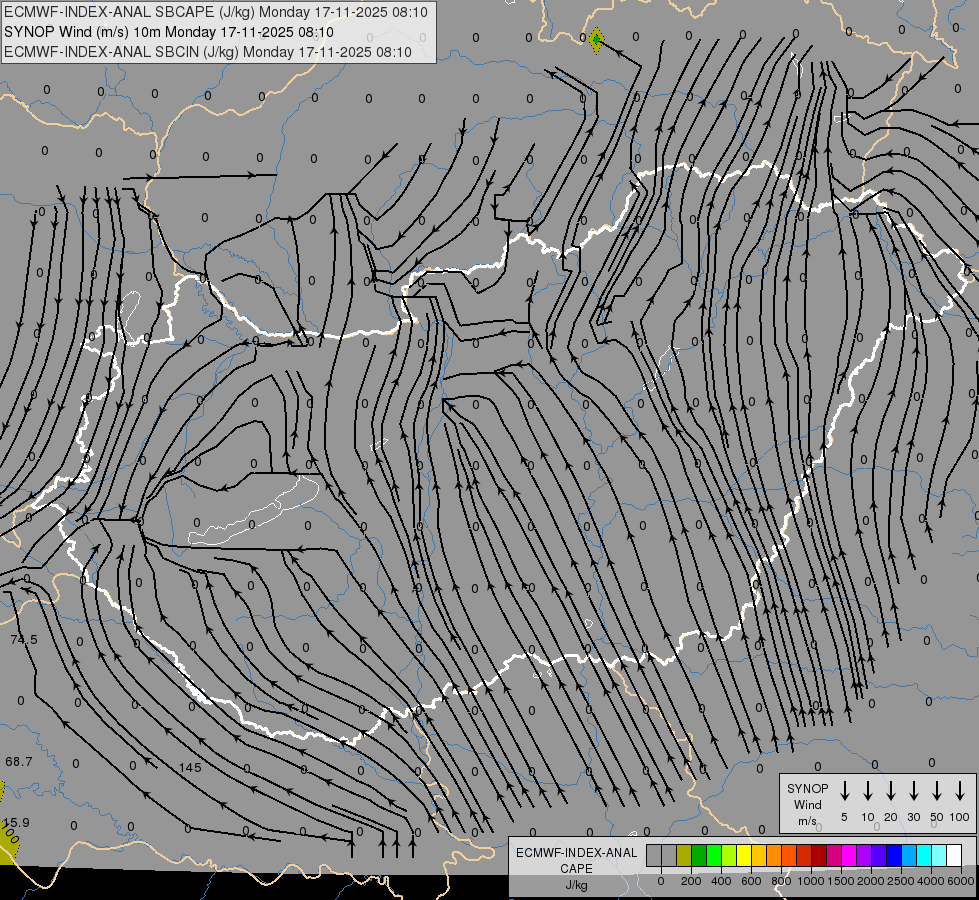Image resolution: width=979 pixels, height=900 pixels.
Task: Click the 50 m/s wind arrow in legend
Action: [937, 791]
